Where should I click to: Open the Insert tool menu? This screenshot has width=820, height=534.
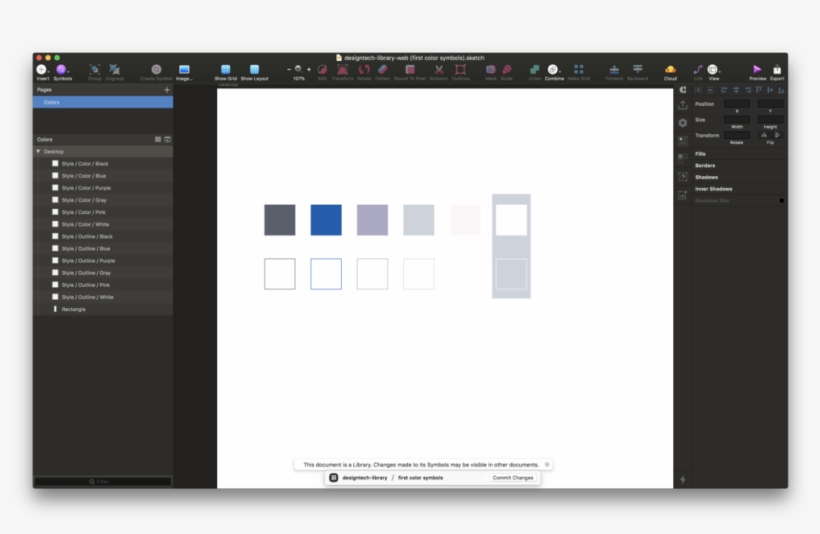(42, 70)
